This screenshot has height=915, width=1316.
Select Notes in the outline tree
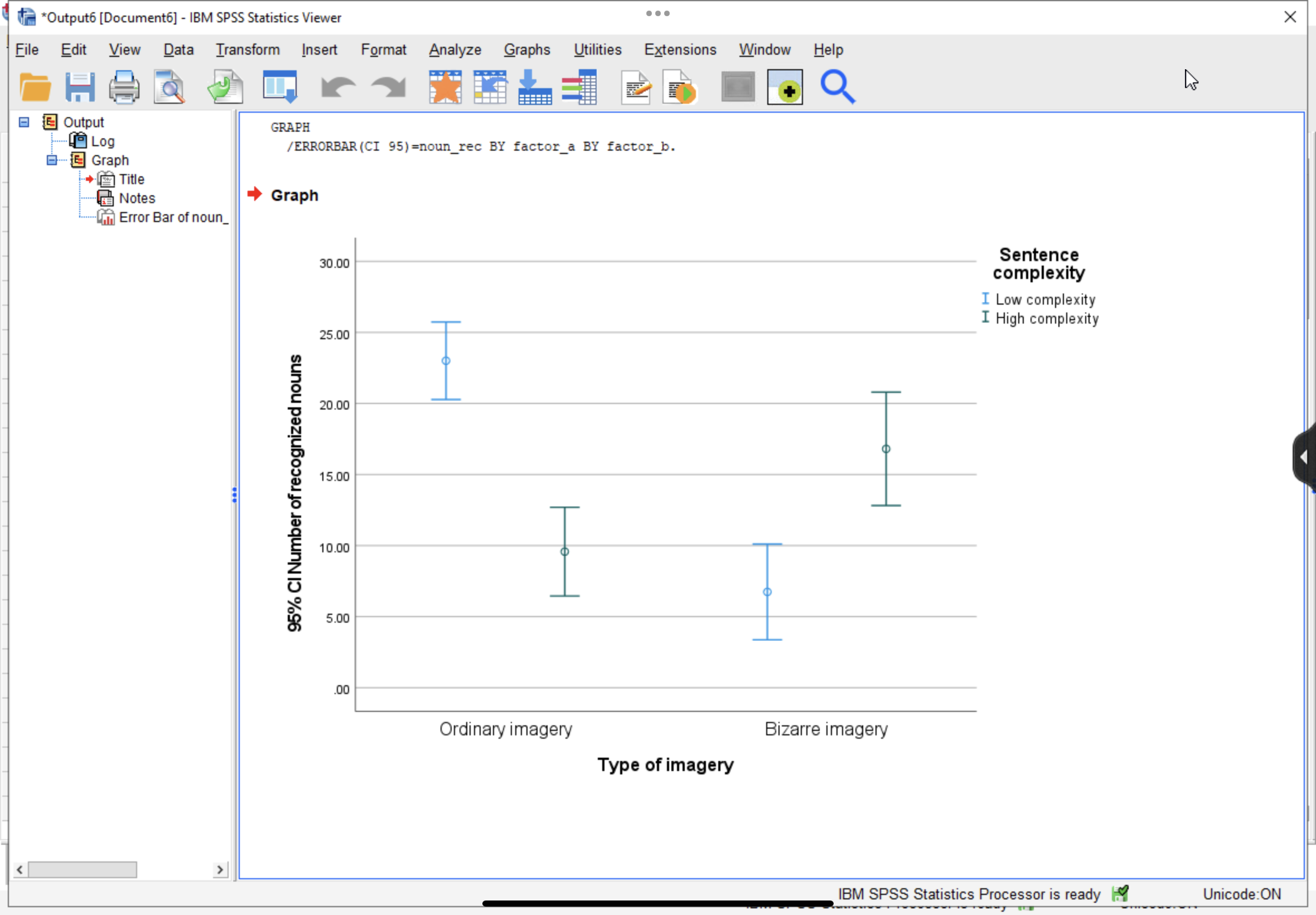pyautogui.click(x=137, y=199)
